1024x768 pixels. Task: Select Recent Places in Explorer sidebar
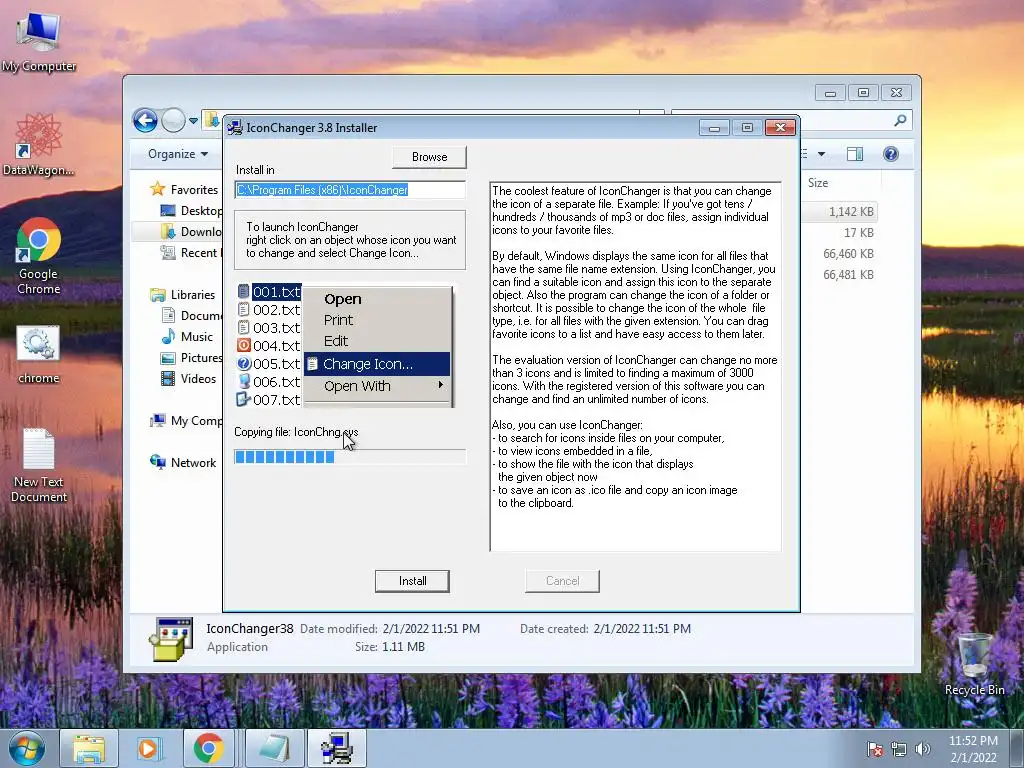coord(191,253)
